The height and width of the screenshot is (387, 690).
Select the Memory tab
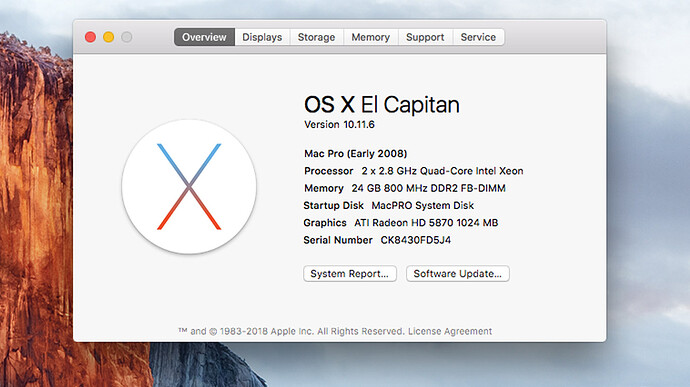point(371,37)
